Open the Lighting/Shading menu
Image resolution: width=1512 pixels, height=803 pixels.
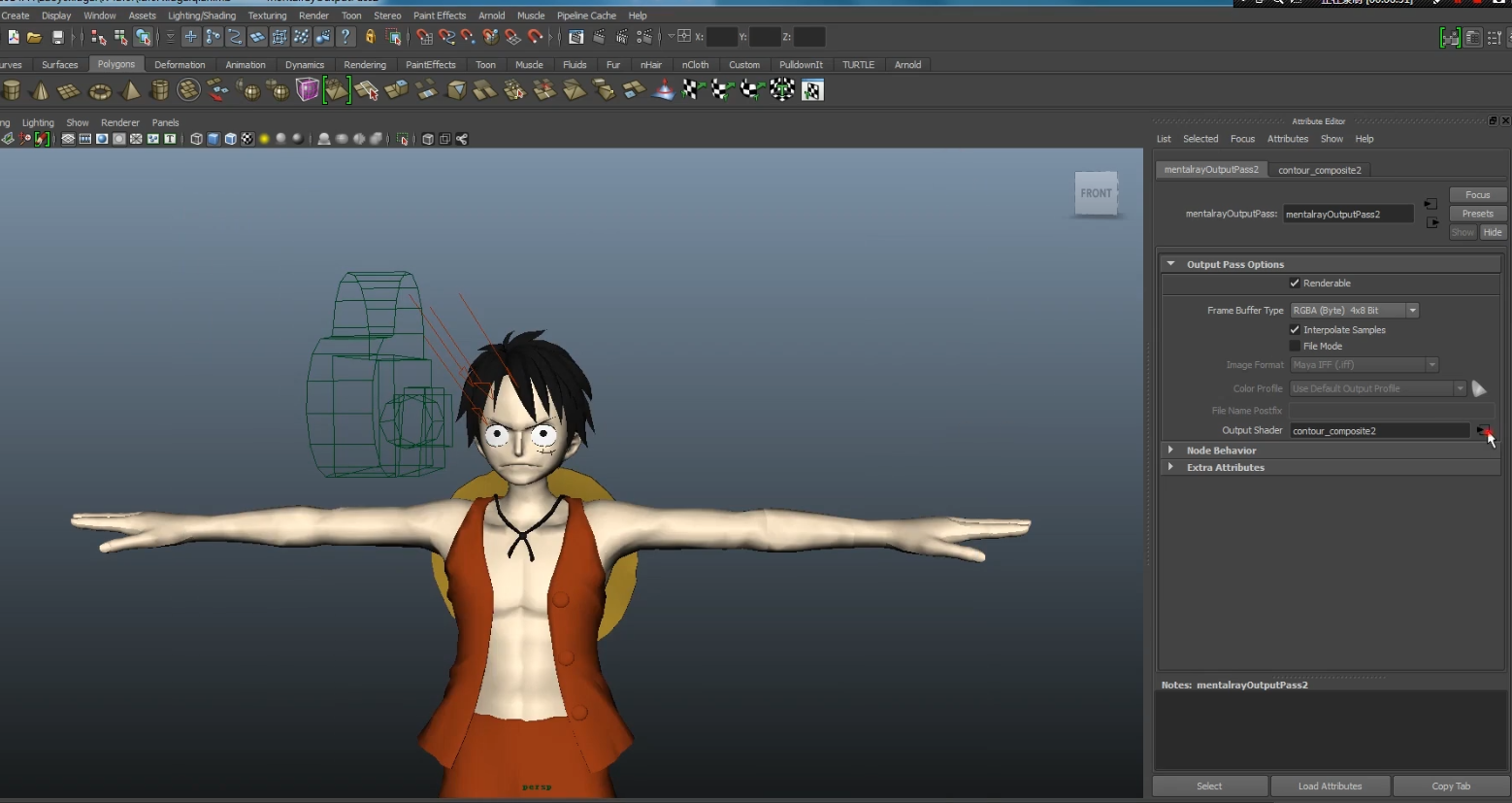point(202,16)
